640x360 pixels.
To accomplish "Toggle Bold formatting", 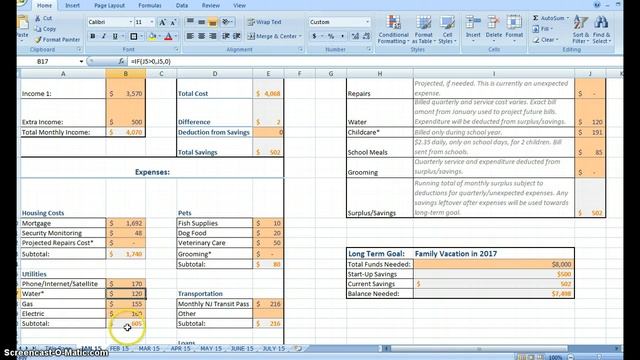I will pos(93,36).
